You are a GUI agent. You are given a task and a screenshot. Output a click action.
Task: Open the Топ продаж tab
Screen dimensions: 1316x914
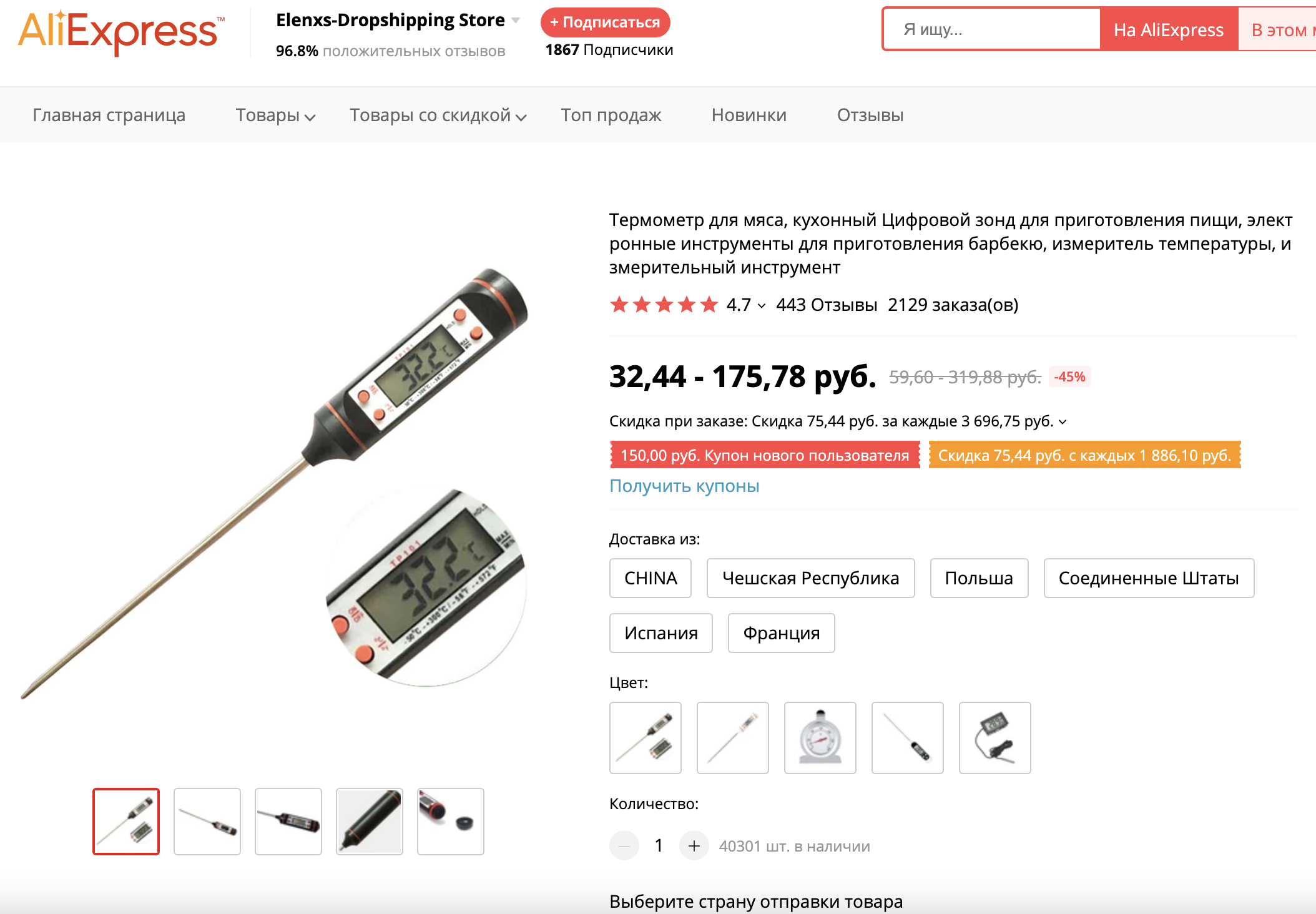point(611,115)
